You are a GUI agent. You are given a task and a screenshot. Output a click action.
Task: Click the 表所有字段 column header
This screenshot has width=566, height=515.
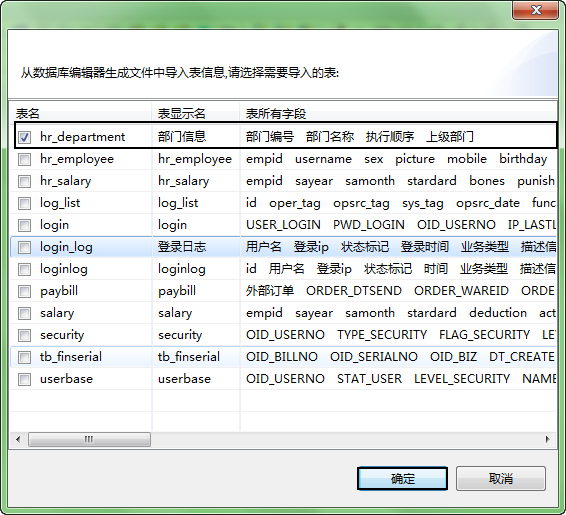(x=398, y=114)
